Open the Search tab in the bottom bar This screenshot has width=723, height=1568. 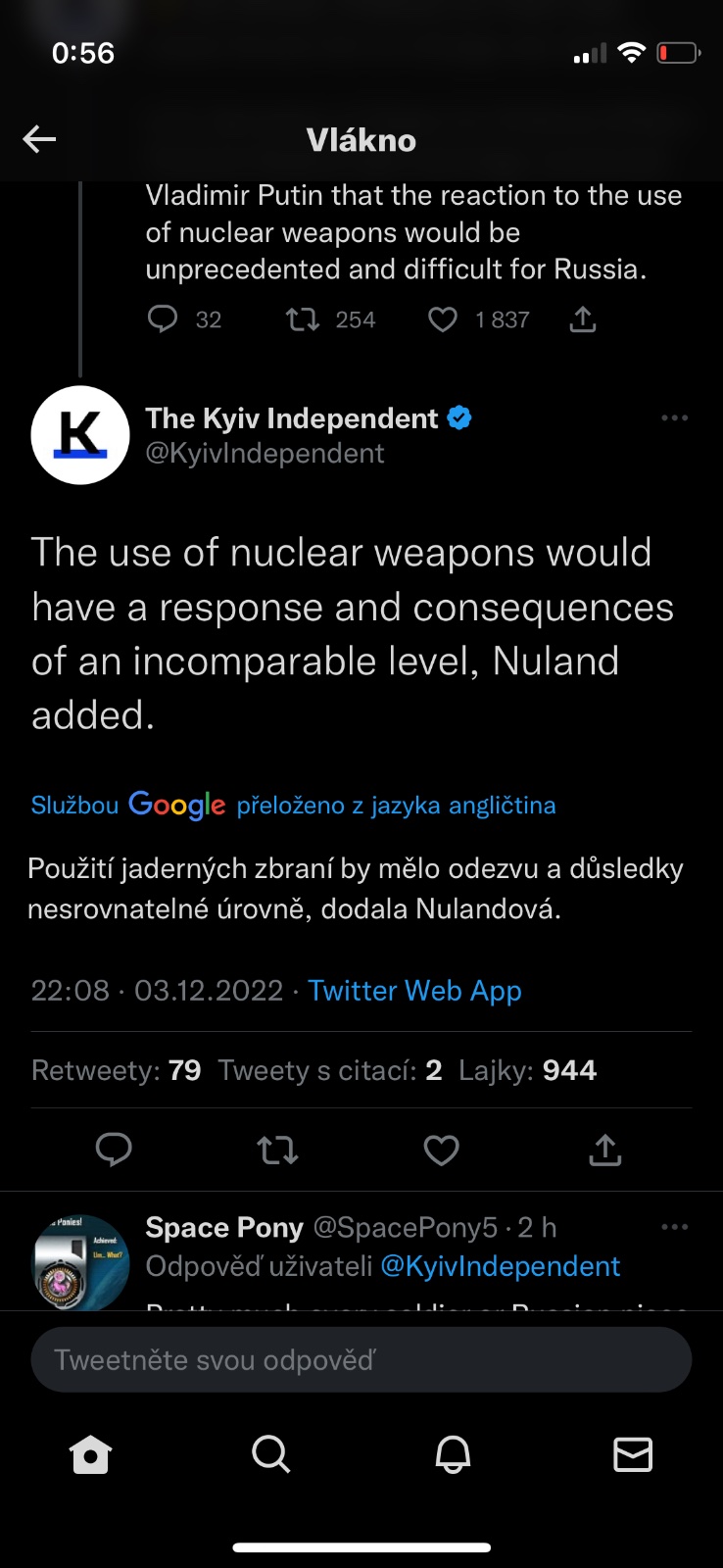(270, 1455)
